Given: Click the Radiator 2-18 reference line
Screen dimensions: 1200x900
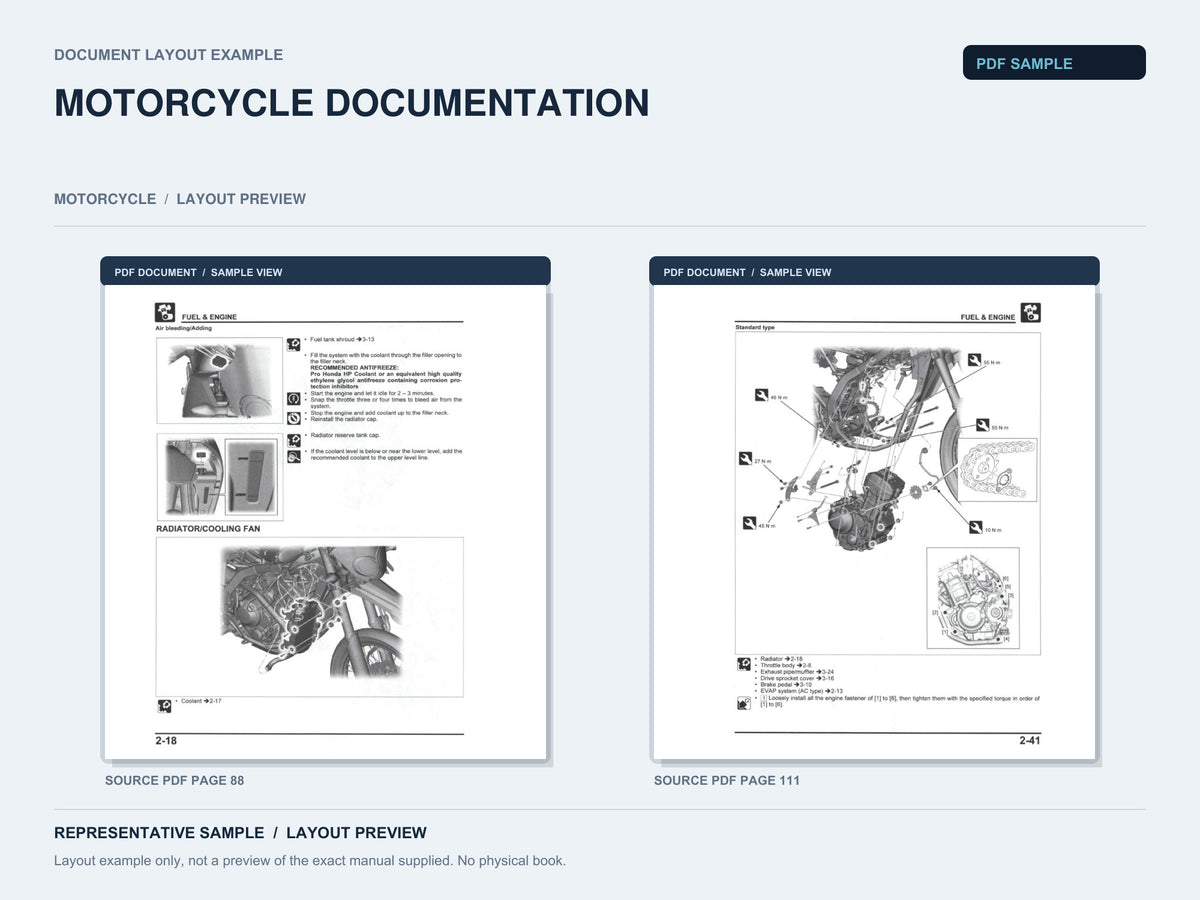Looking at the screenshot, I should [x=781, y=659].
